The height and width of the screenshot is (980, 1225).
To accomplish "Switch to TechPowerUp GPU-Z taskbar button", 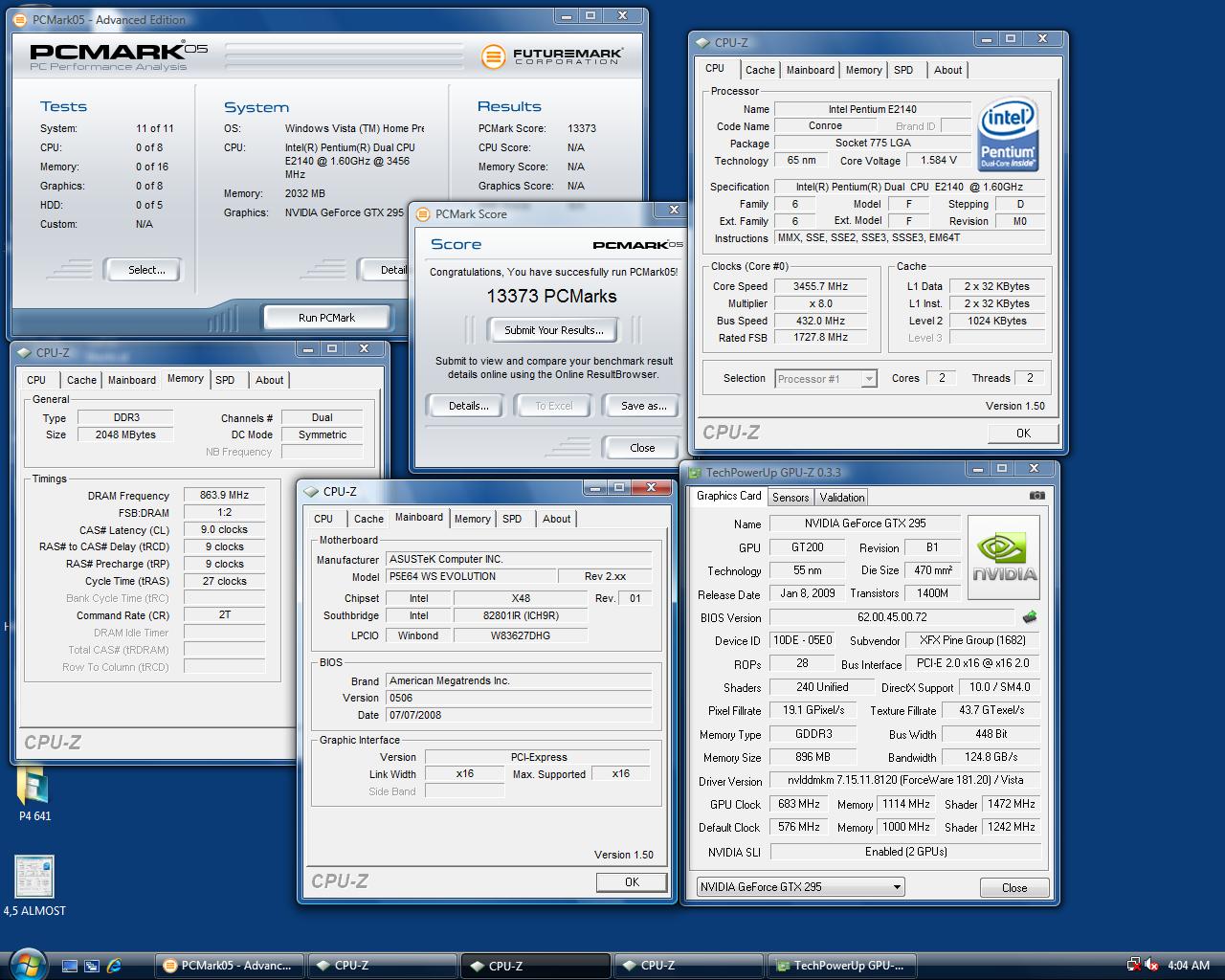I will [841, 966].
